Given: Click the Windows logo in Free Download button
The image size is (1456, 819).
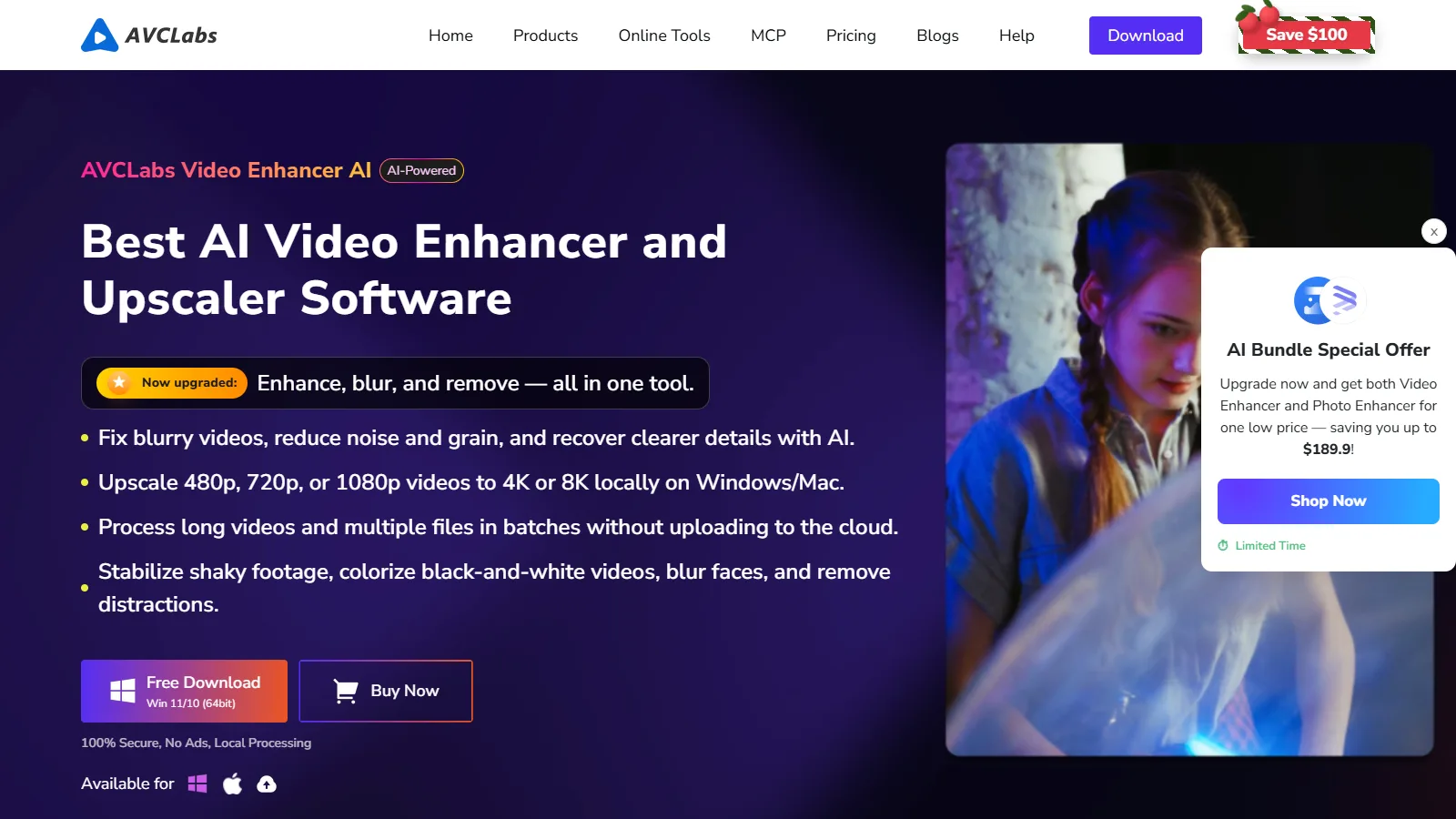Looking at the screenshot, I should click(123, 691).
